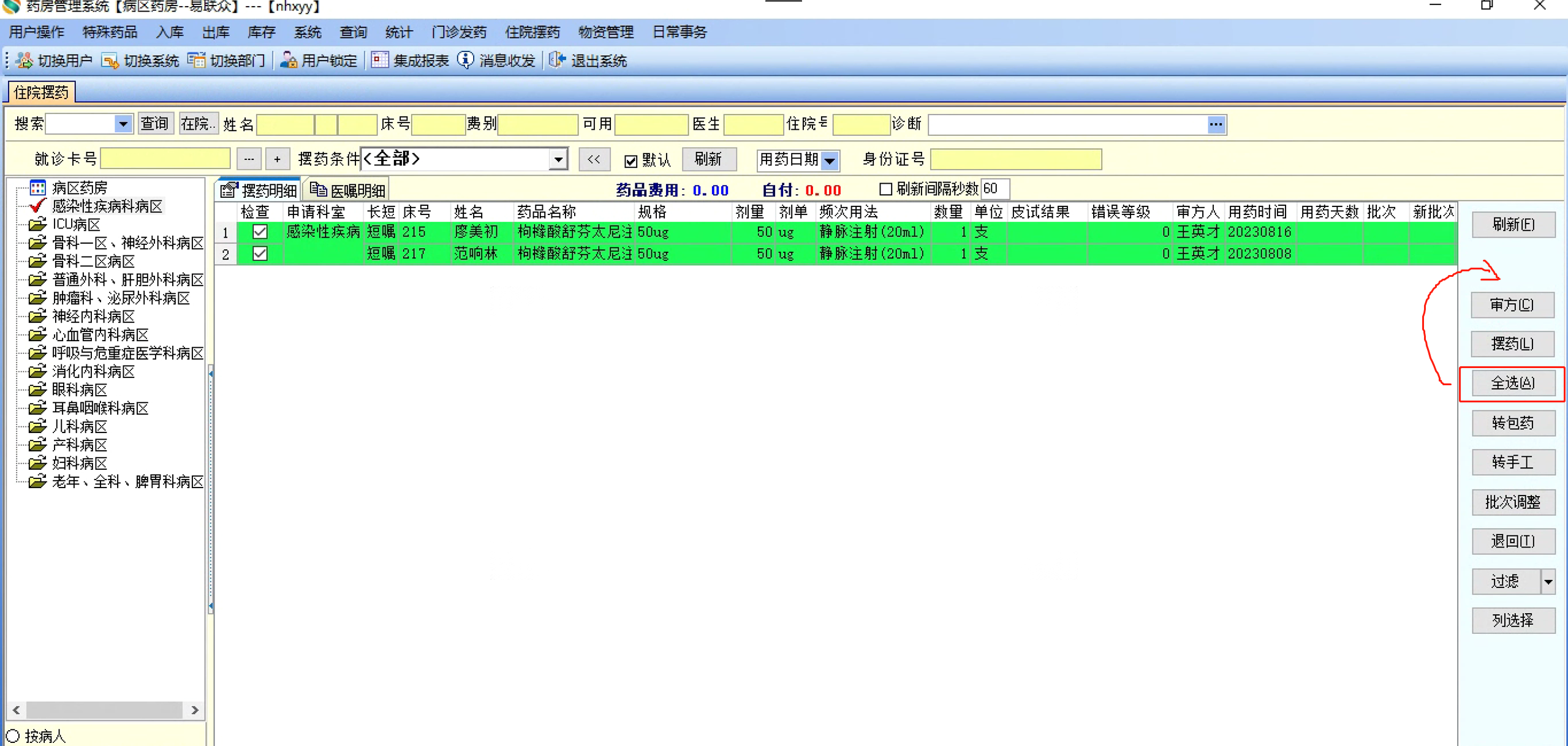1568x746 pixels.
Task: Expand the 摆药条件 dropdown
Action: [x=558, y=160]
